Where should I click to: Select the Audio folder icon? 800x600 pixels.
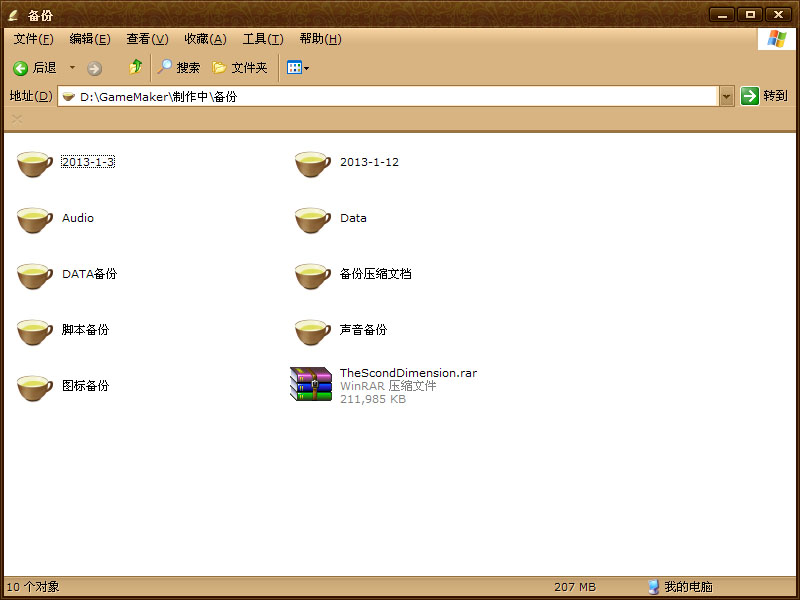(35, 220)
